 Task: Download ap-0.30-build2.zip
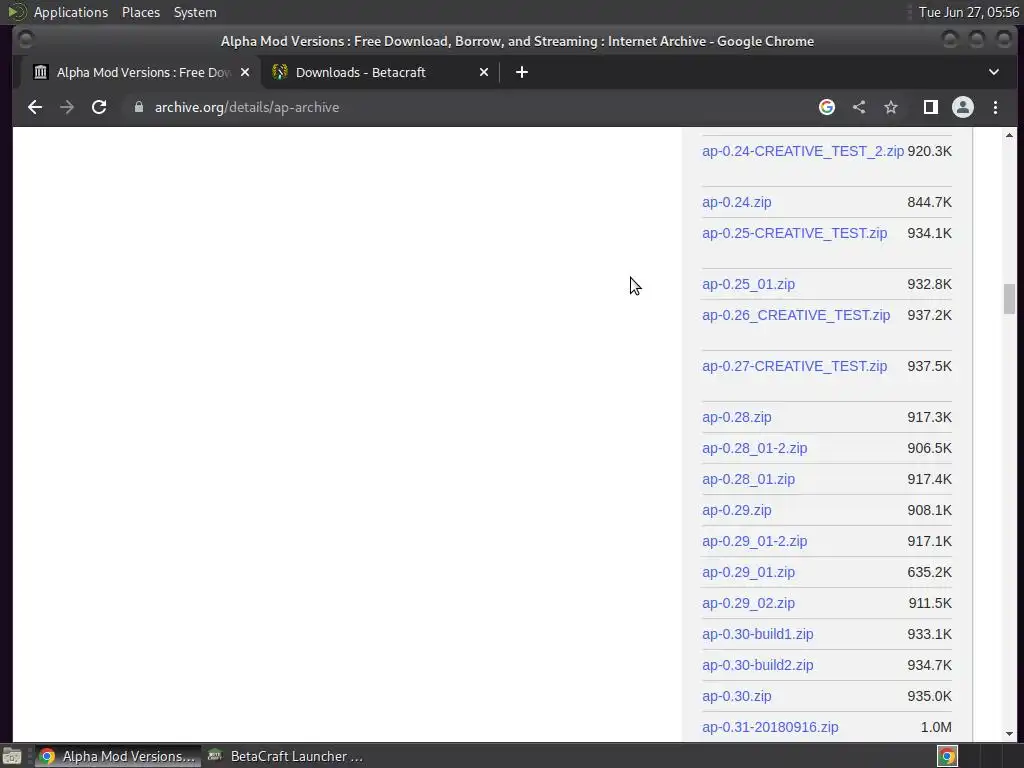(758, 665)
